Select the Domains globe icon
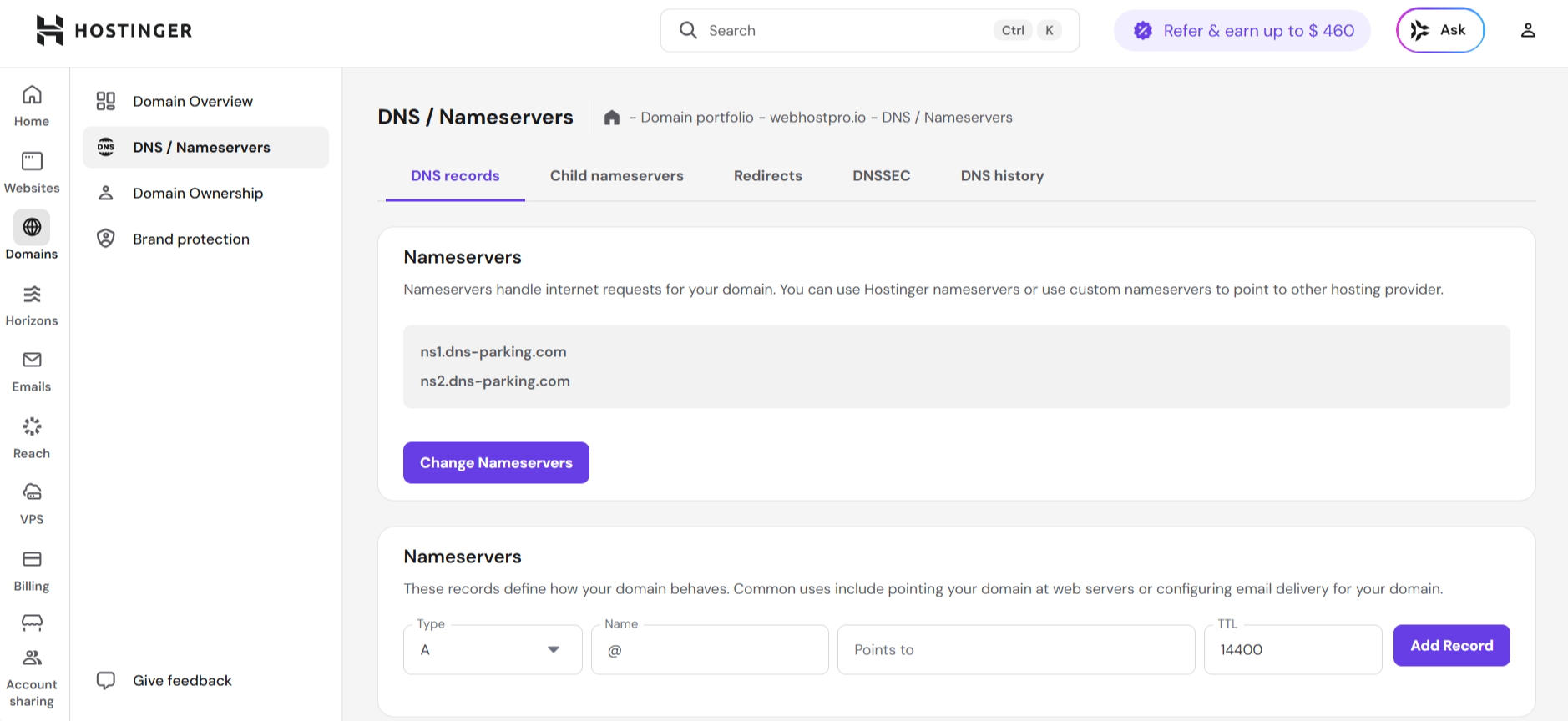This screenshot has width=1568, height=721. point(32,227)
